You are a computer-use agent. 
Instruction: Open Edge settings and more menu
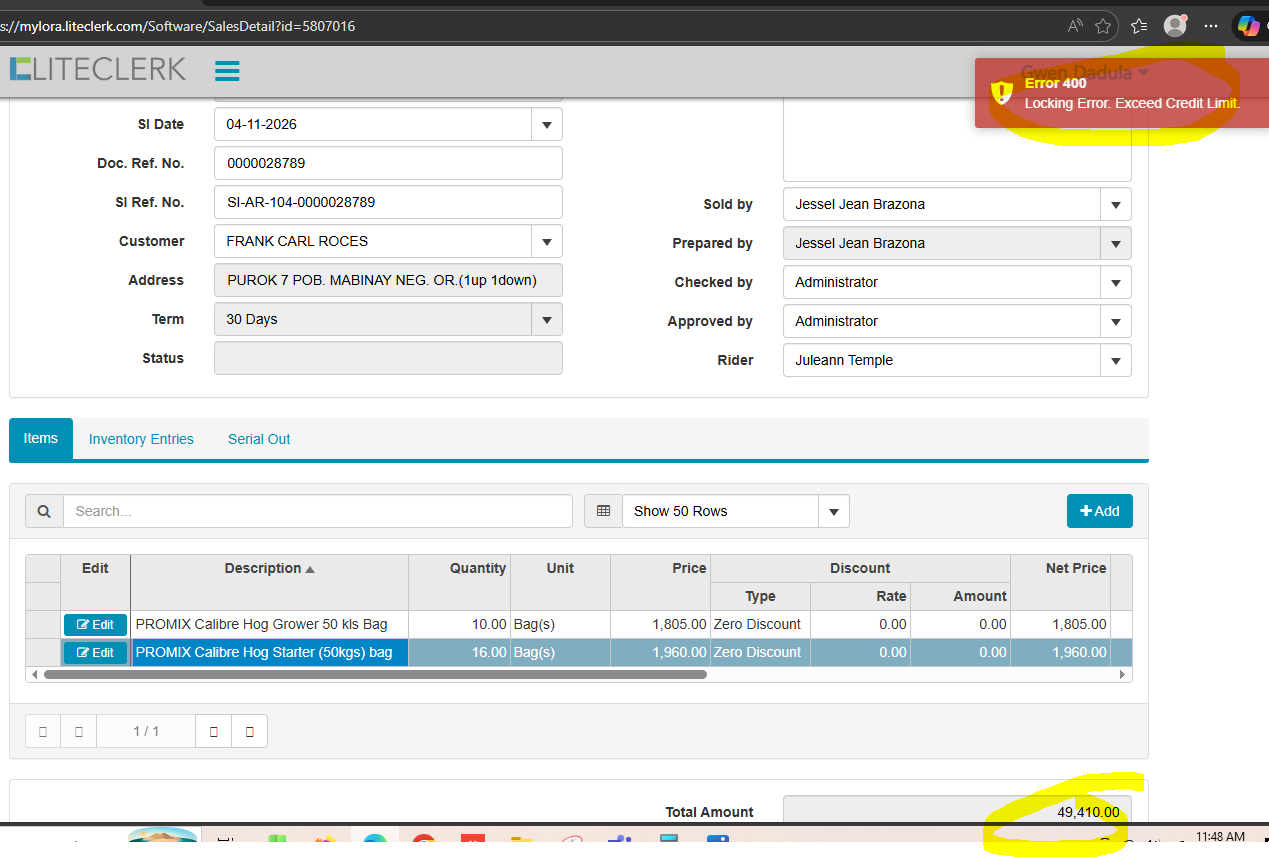(1211, 26)
